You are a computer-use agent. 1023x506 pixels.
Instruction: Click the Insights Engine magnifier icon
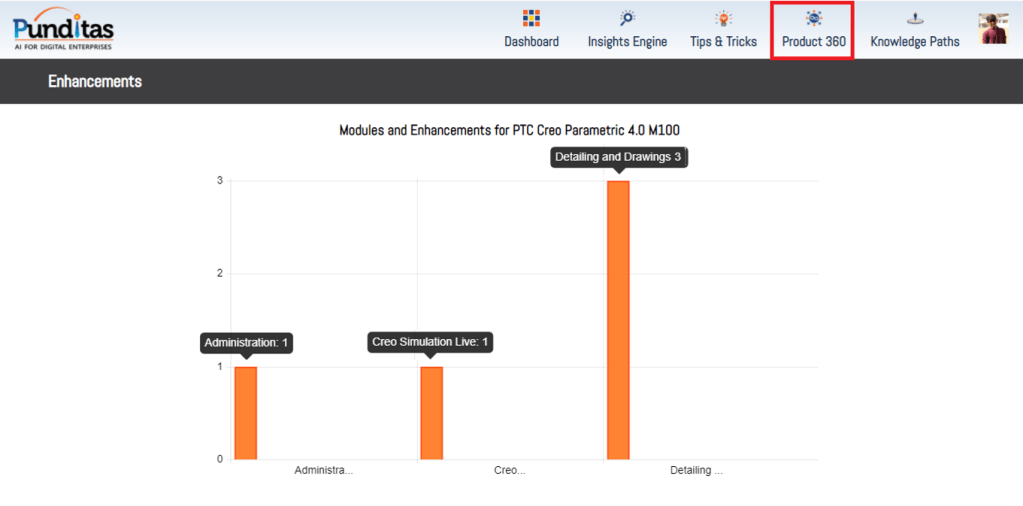pos(627,18)
